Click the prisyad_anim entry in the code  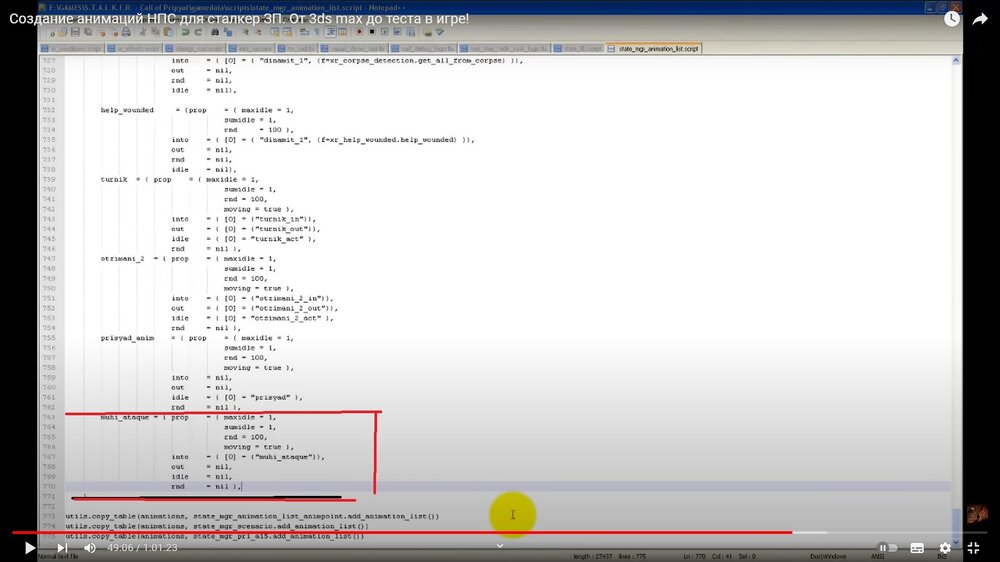128,338
